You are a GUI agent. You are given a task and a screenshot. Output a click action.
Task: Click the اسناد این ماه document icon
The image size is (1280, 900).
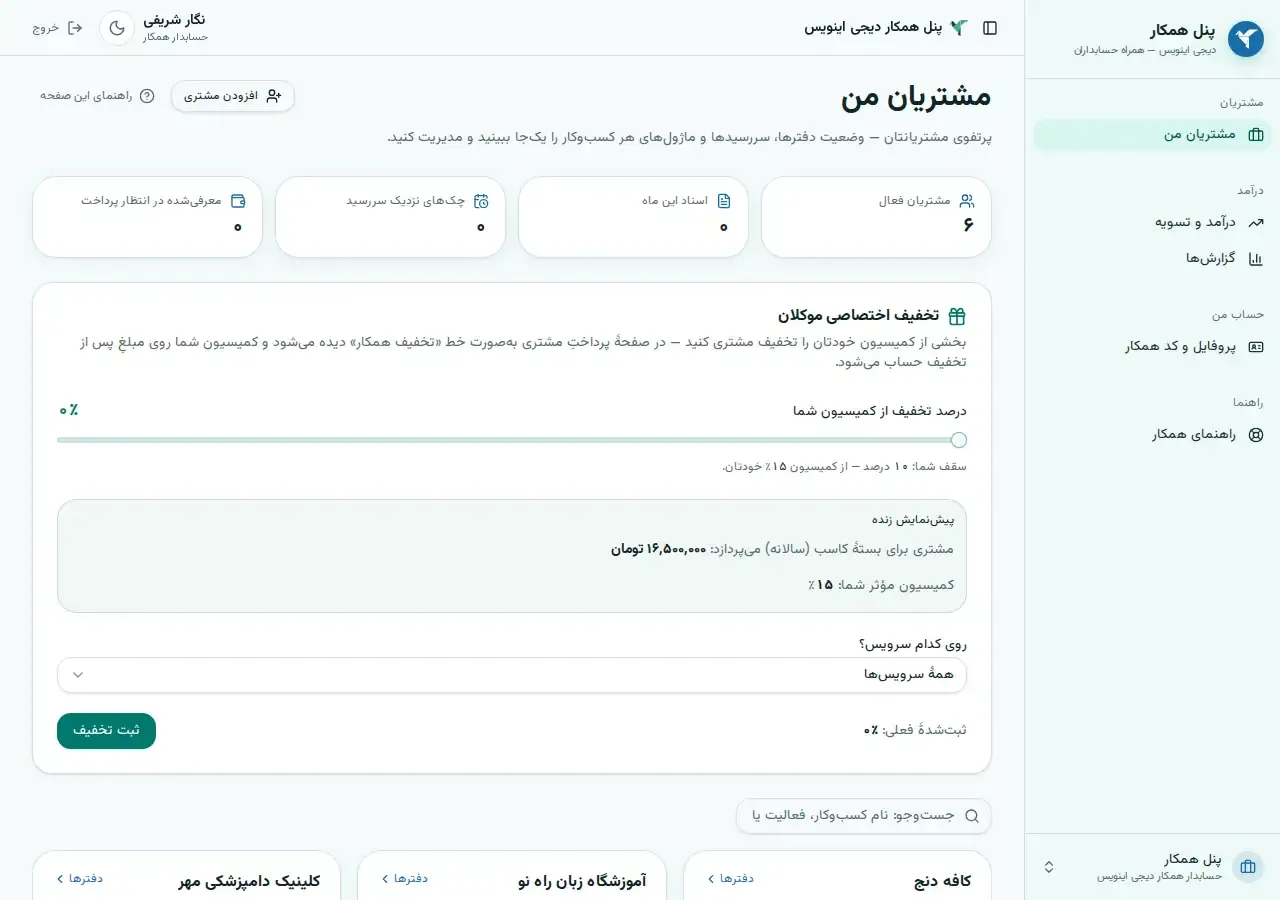724,201
